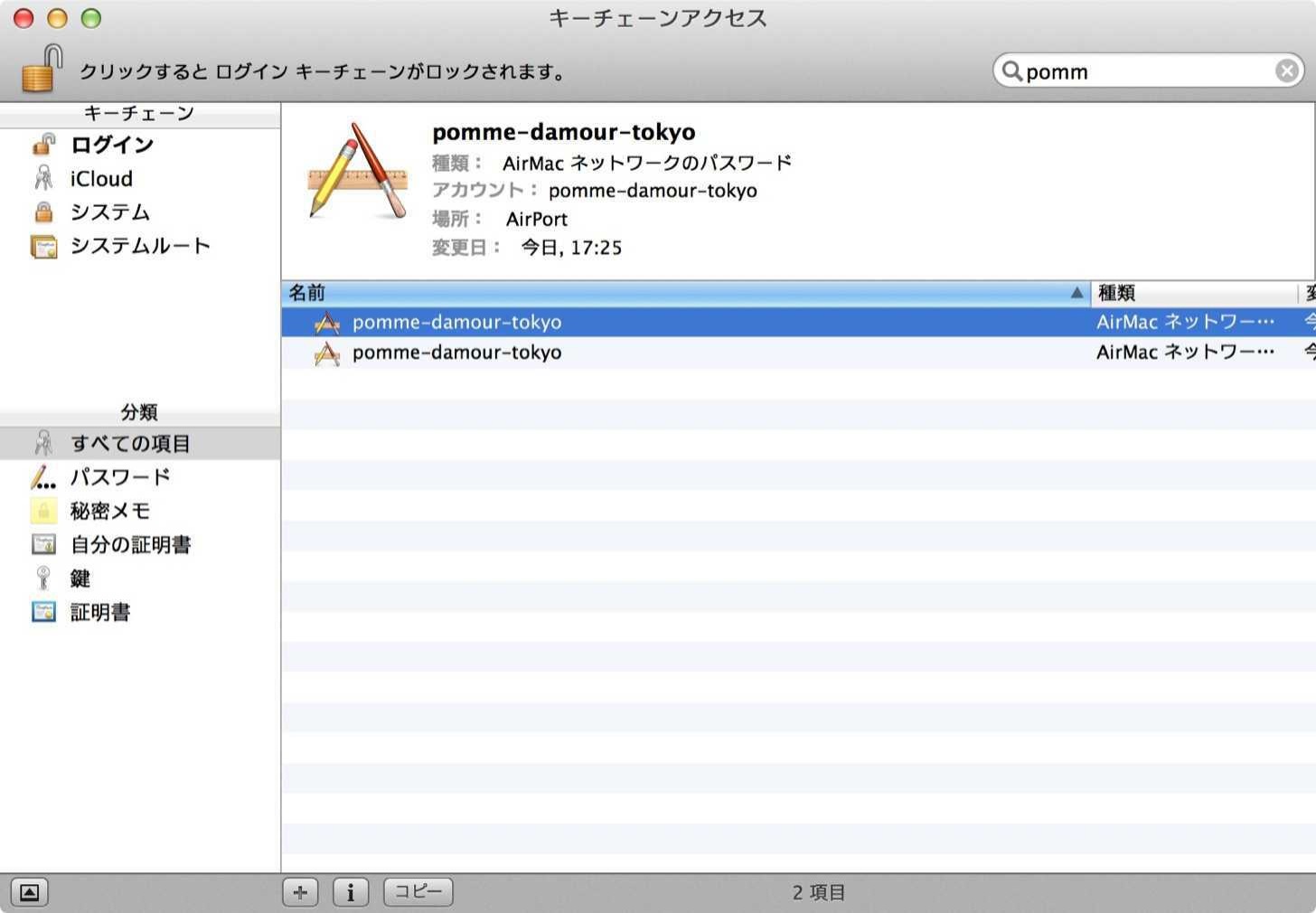Open item info with the i button
Viewport: 1316px width, 913px height.
pos(351,892)
